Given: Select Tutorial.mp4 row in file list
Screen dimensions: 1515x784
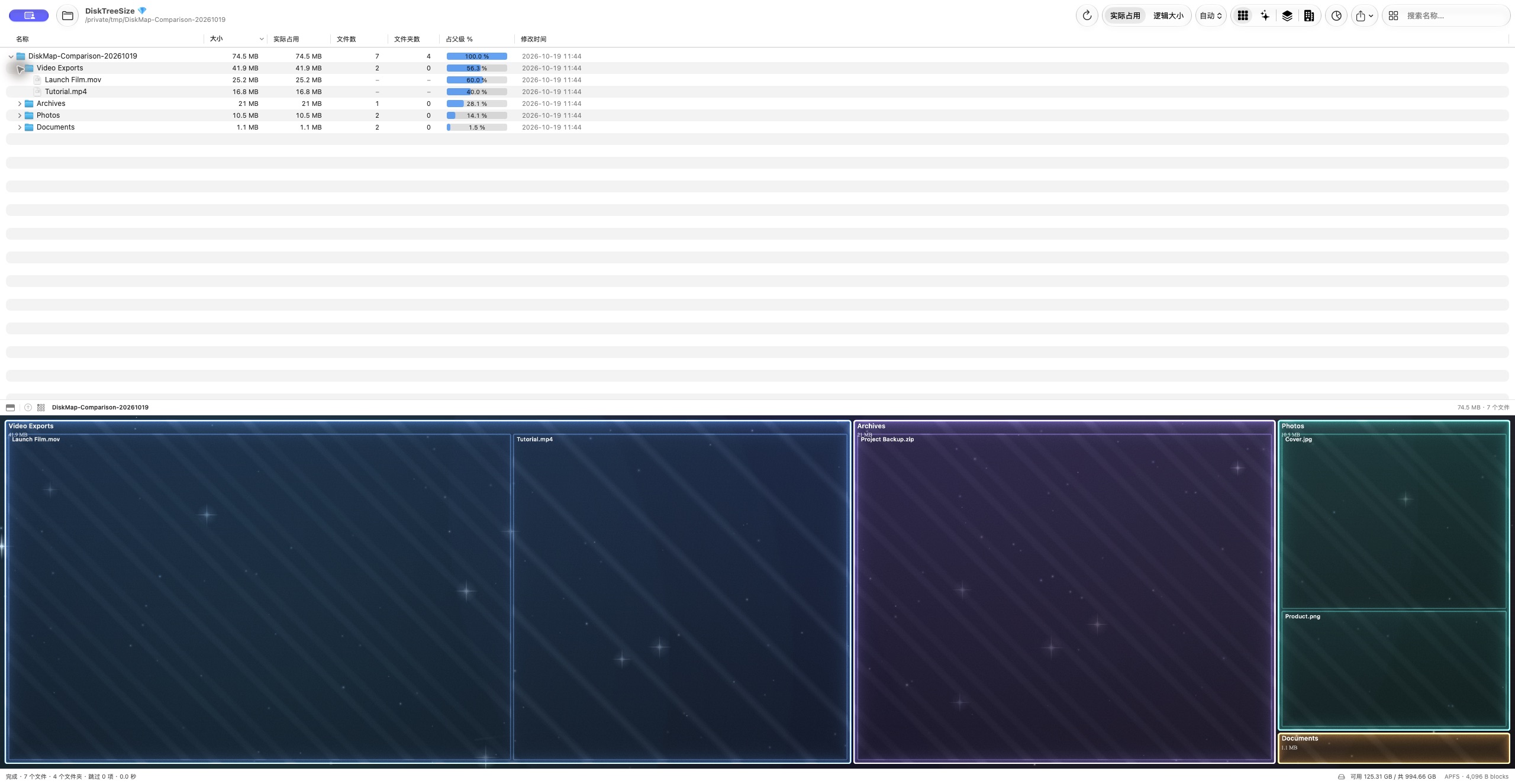Looking at the screenshot, I should [x=757, y=92].
